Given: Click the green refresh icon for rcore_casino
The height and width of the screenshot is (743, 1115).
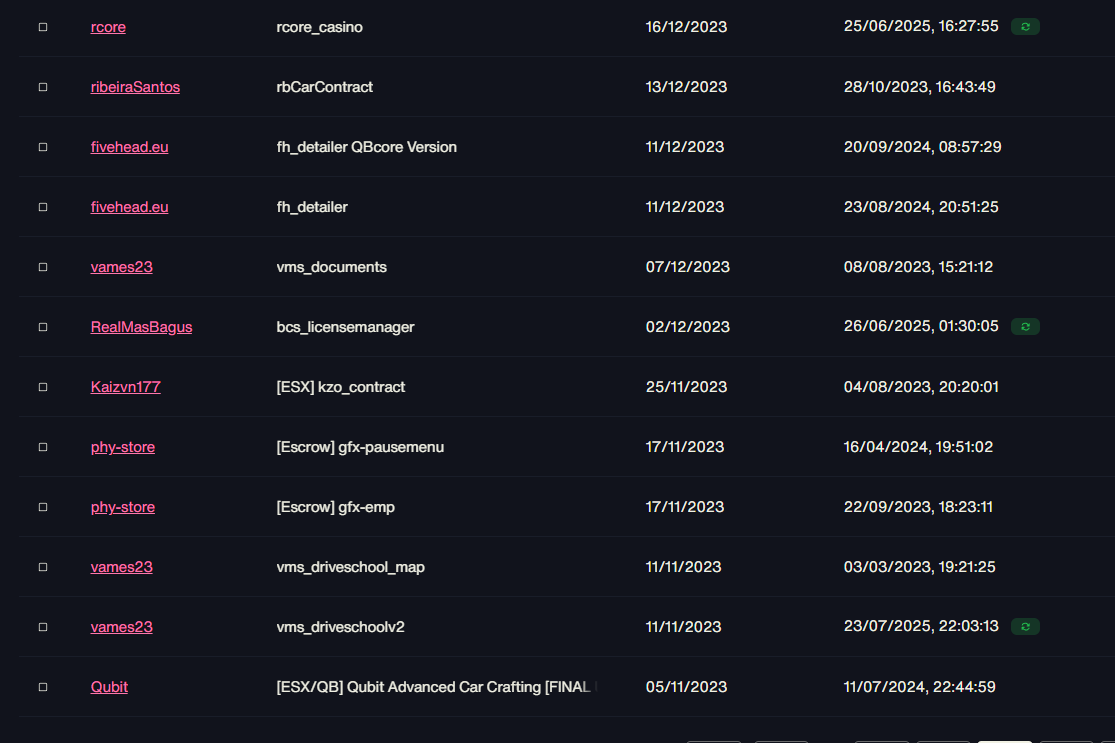Looking at the screenshot, I should 1025,27.
